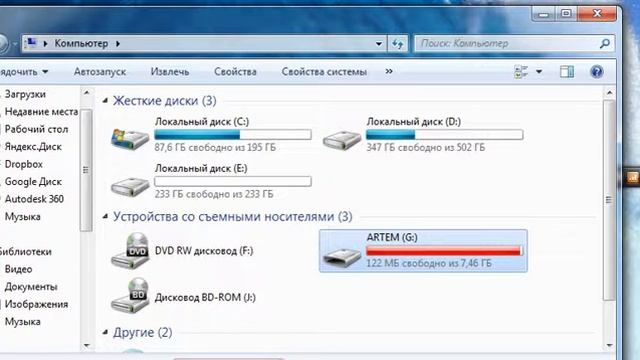Maximize the Explorer window
Viewport: 640px width, 360px height.
point(566,13)
